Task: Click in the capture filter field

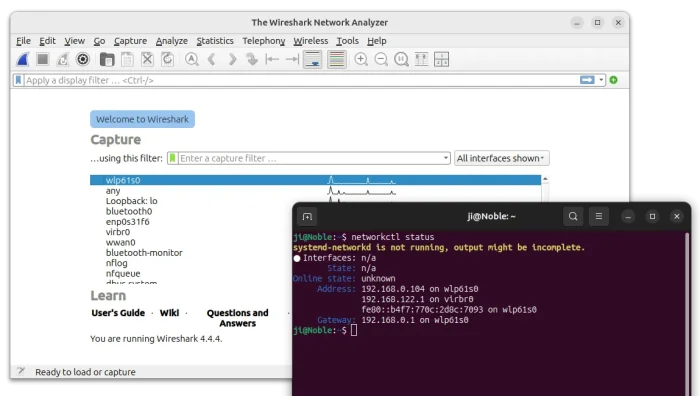Action: 310,158
